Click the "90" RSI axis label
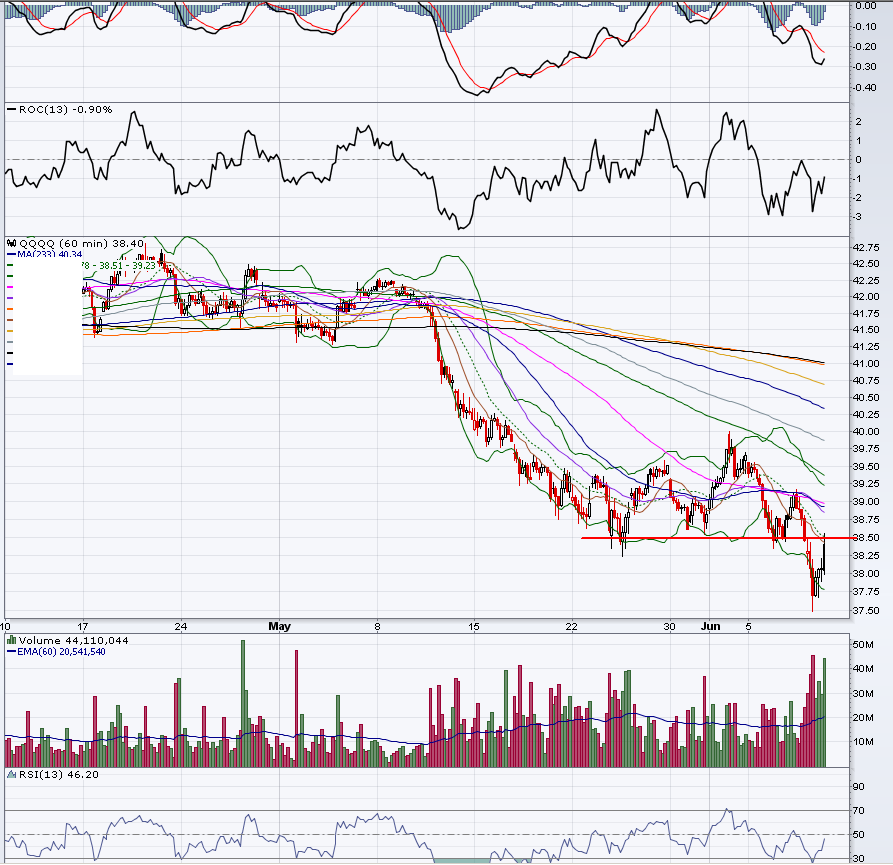The width and height of the screenshot is (893, 865). pyautogui.click(x=858, y=786)
